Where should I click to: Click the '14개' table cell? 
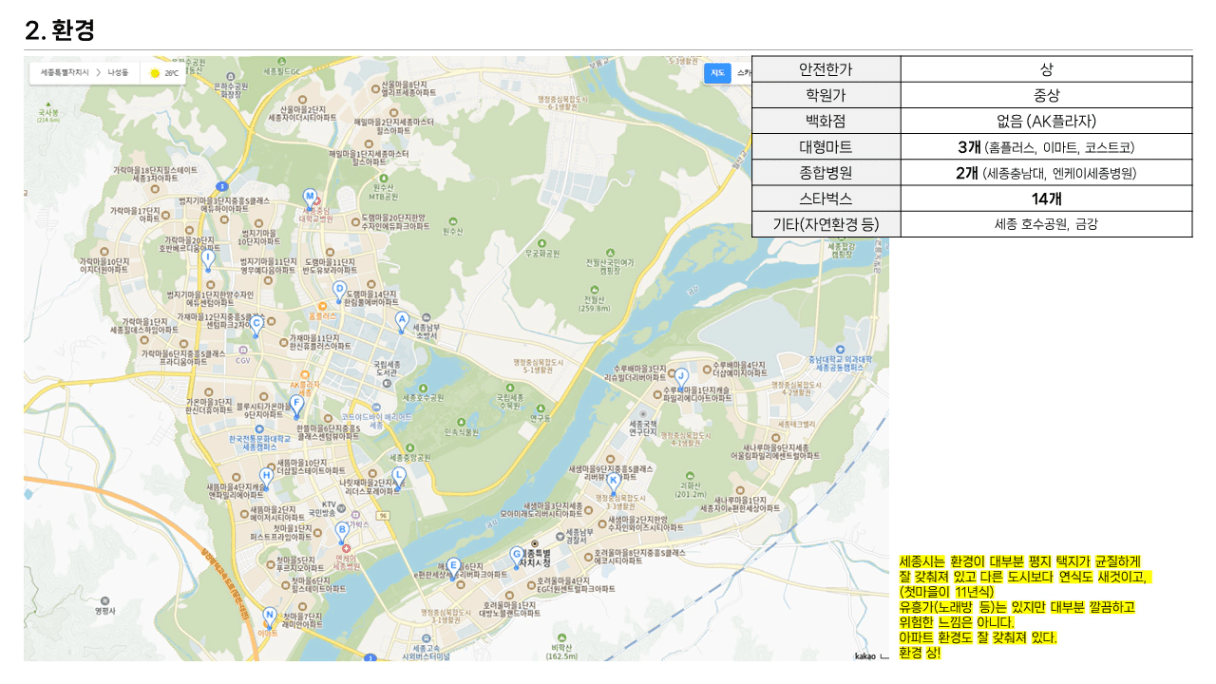click(x=1046, y=198)
